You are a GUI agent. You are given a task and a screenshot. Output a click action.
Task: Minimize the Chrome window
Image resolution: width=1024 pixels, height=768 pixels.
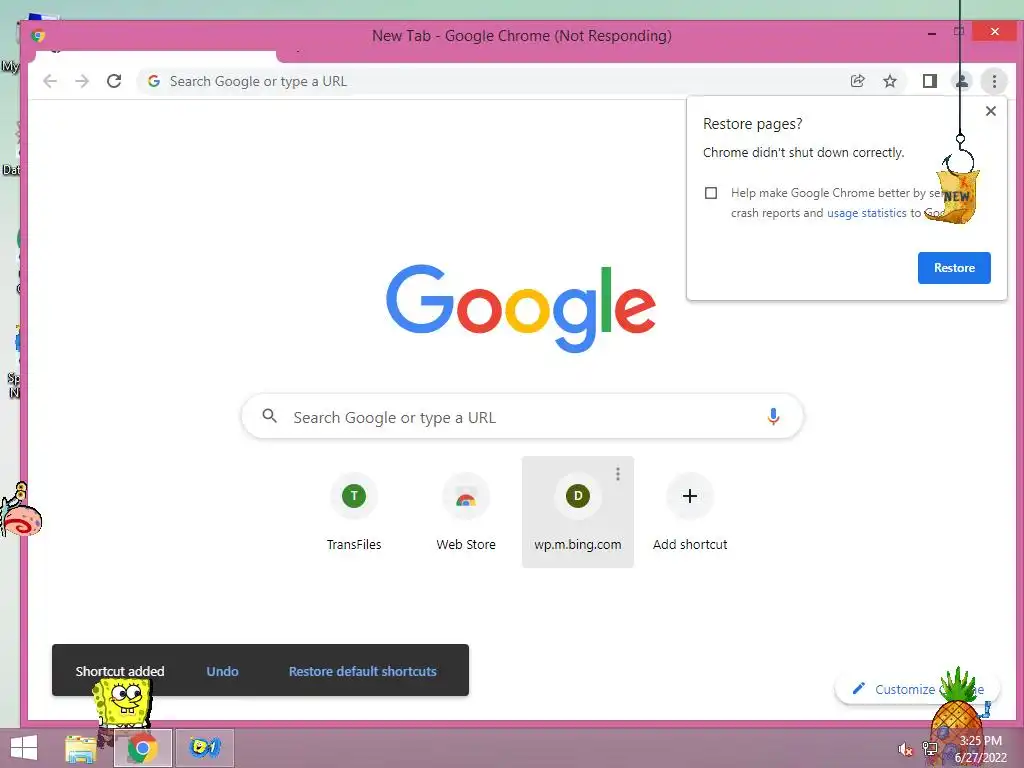(x=932, y=32)
